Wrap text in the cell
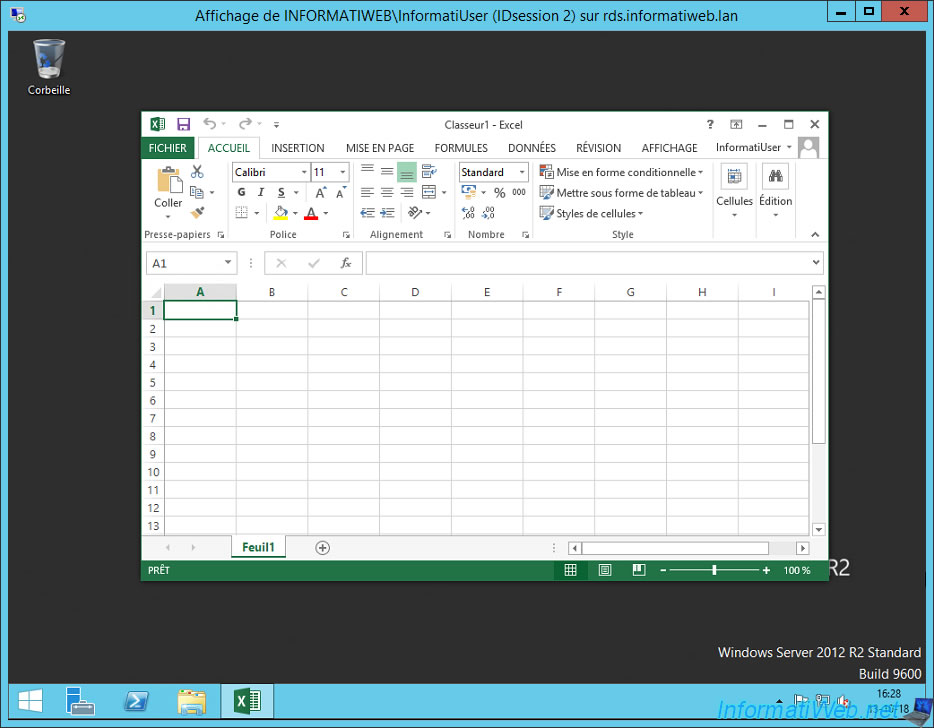The image size is (934, 728). [429, 172]
